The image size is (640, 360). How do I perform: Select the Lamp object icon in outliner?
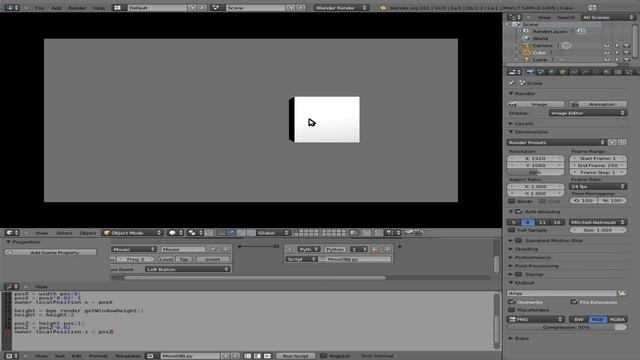pos(527,60)
